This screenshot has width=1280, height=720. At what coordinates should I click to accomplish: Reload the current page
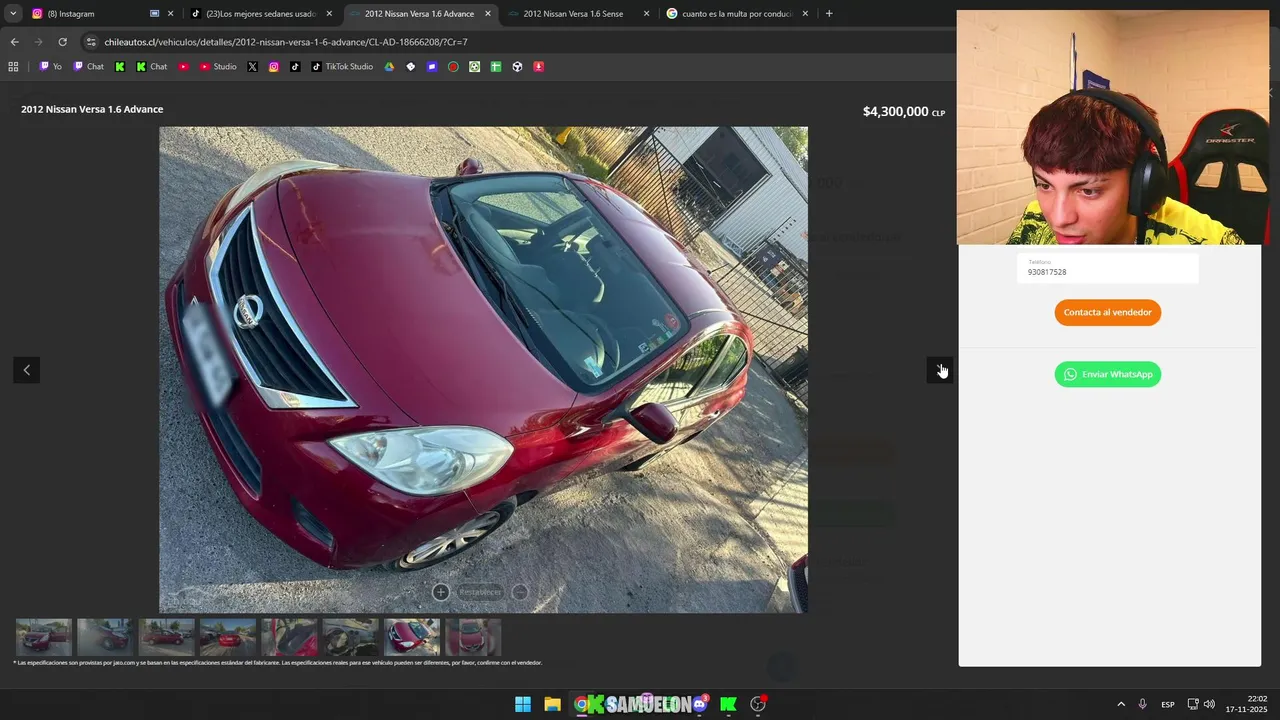(x=62, y=42)
